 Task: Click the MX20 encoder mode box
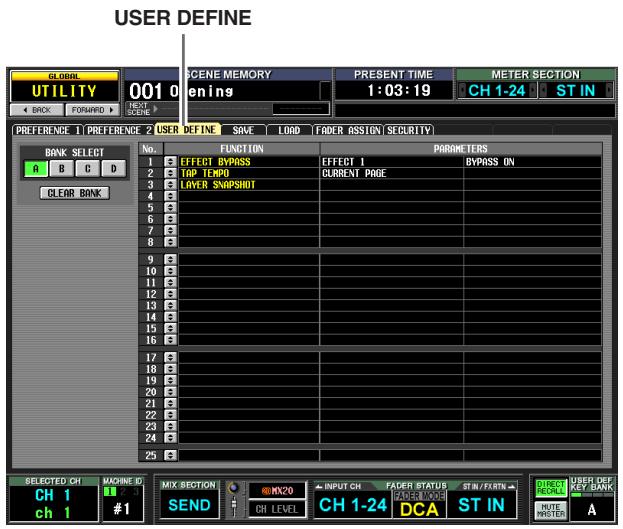pos(277,491)
